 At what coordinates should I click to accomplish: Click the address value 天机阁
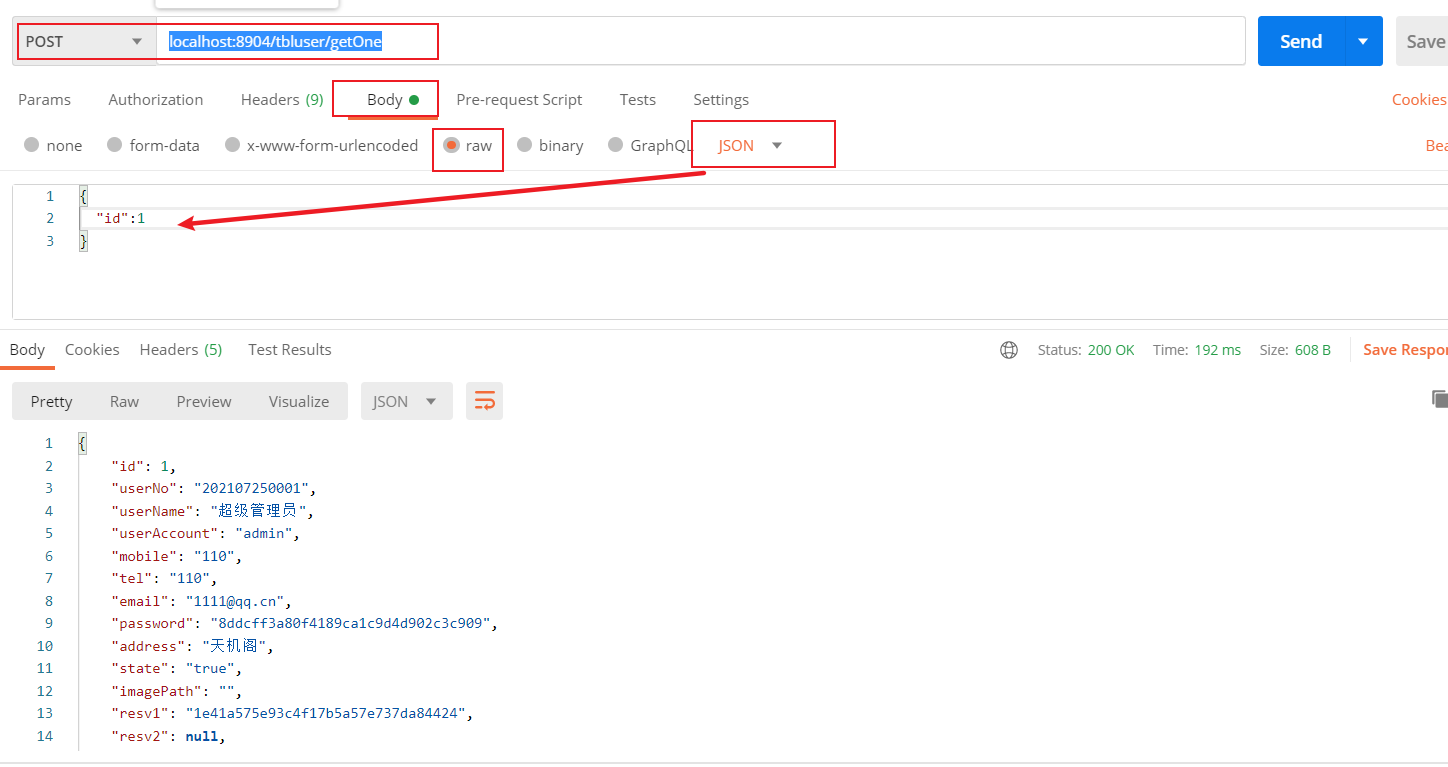pos(233,646)
